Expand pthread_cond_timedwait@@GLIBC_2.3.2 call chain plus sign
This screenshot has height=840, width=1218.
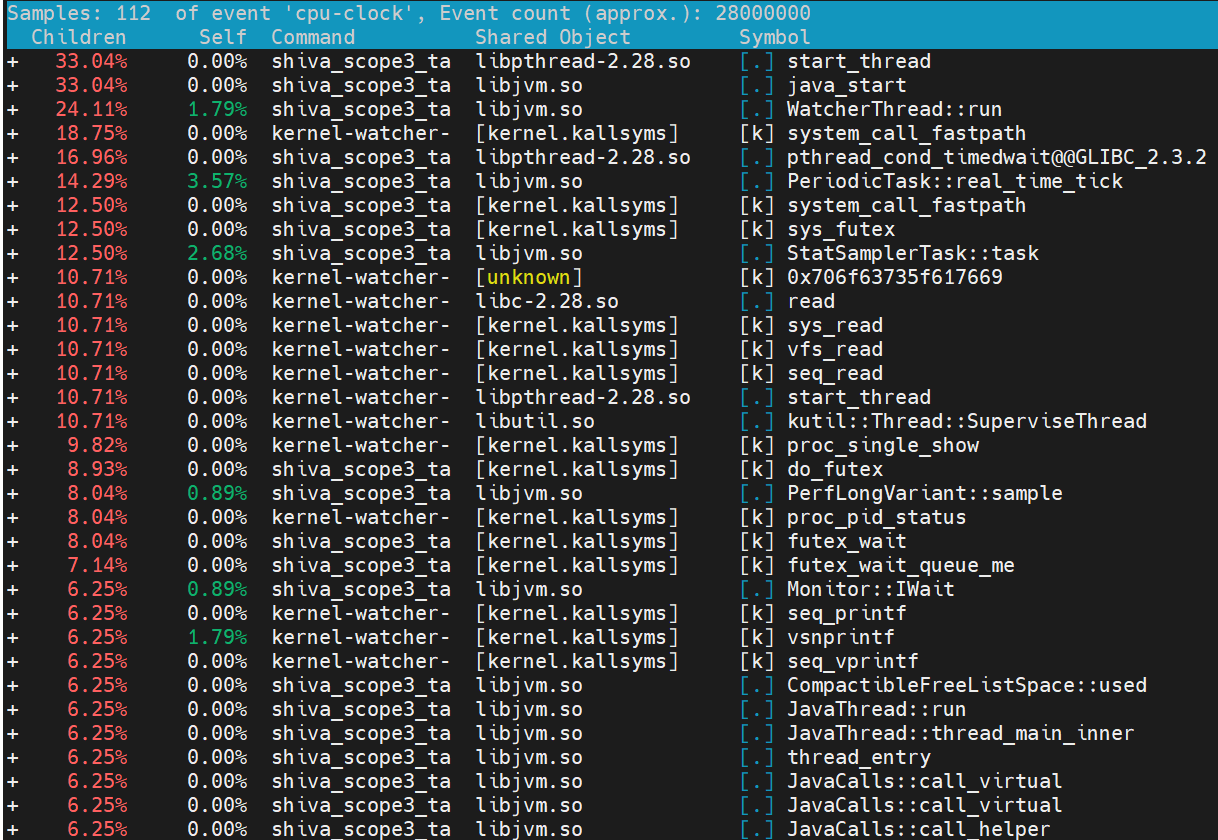tap(12, 158)
